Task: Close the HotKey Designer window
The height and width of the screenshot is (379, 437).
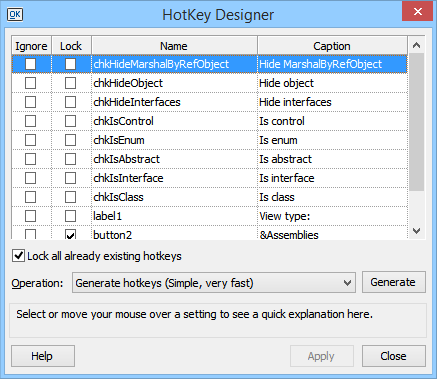Action: 418,12
